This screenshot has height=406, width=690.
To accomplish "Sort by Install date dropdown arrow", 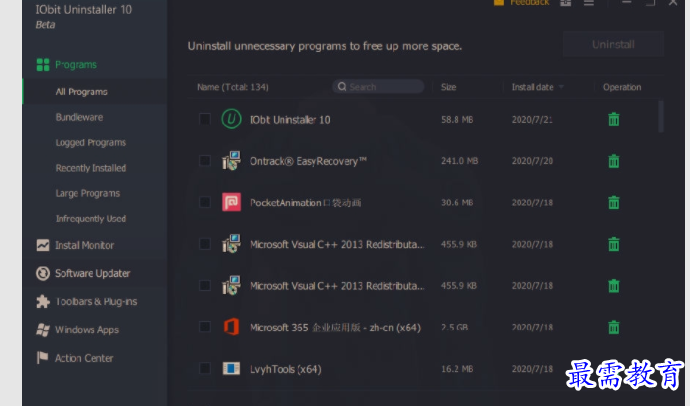I will tap(561, 87).
